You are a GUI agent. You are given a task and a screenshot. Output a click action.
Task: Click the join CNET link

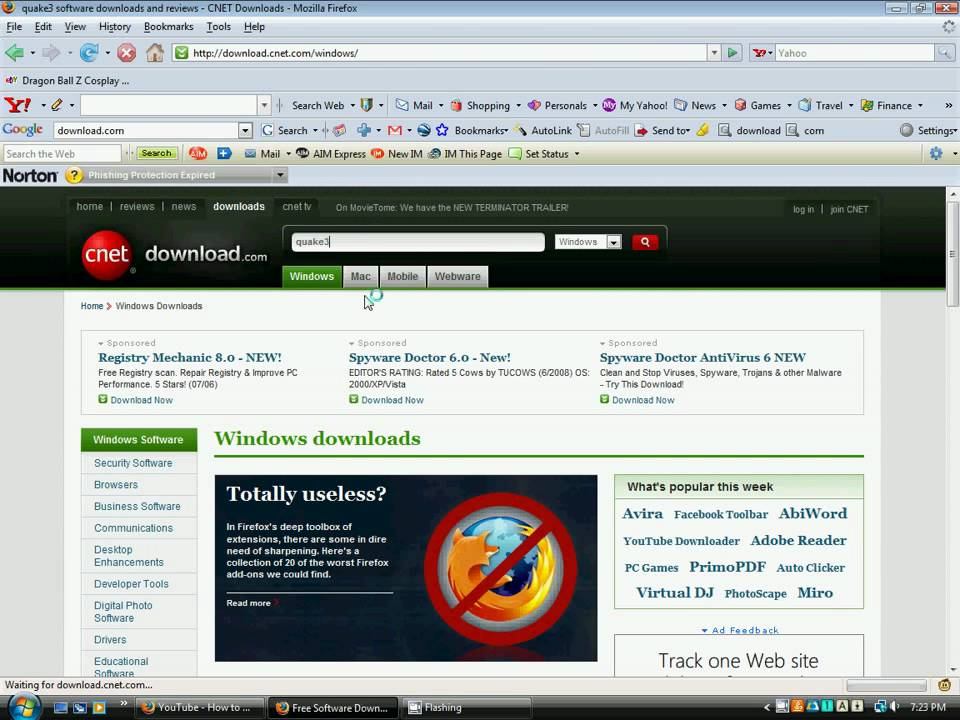point(849,209)
